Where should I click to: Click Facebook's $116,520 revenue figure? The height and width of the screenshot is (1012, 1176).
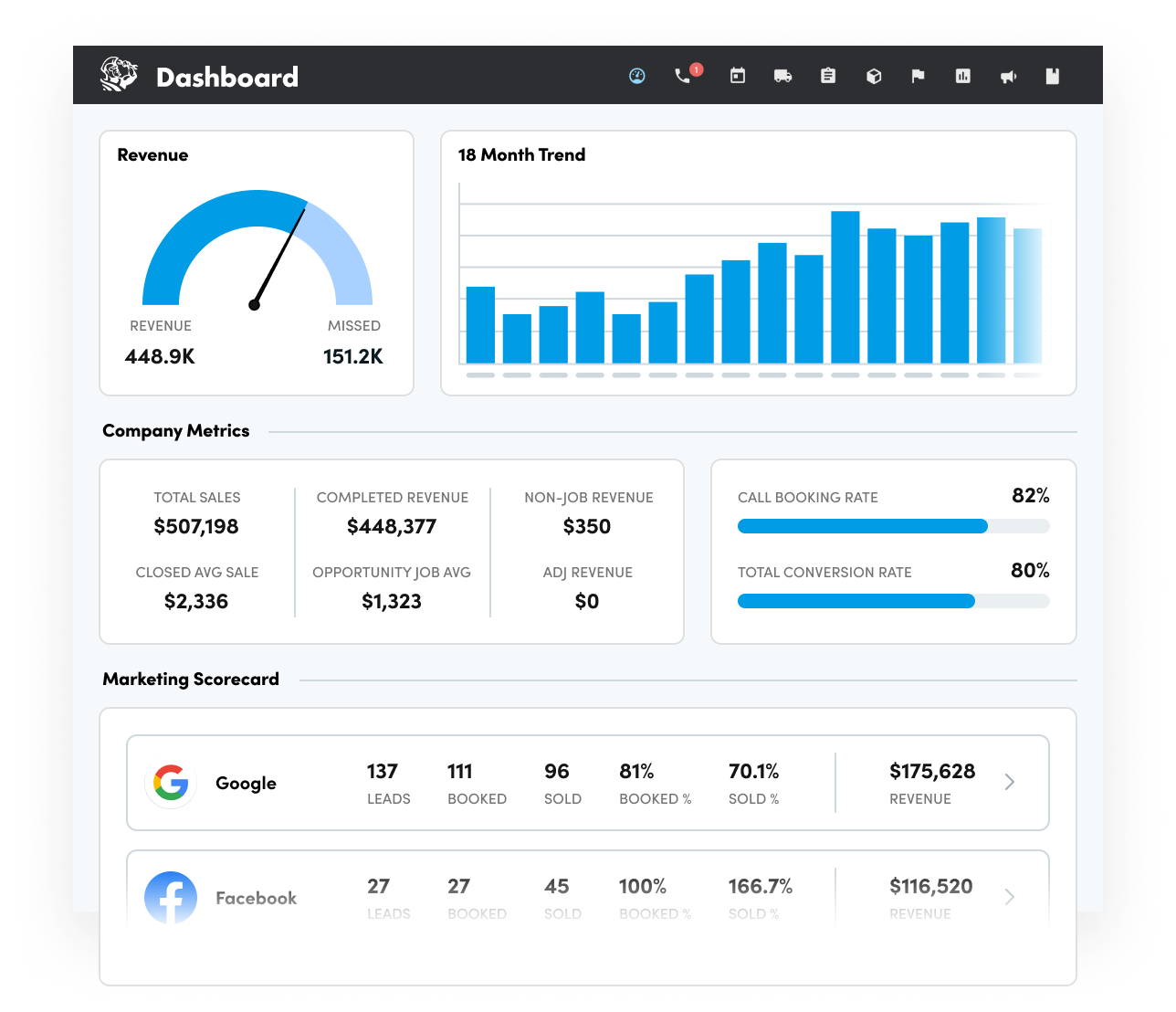(931, 887)
